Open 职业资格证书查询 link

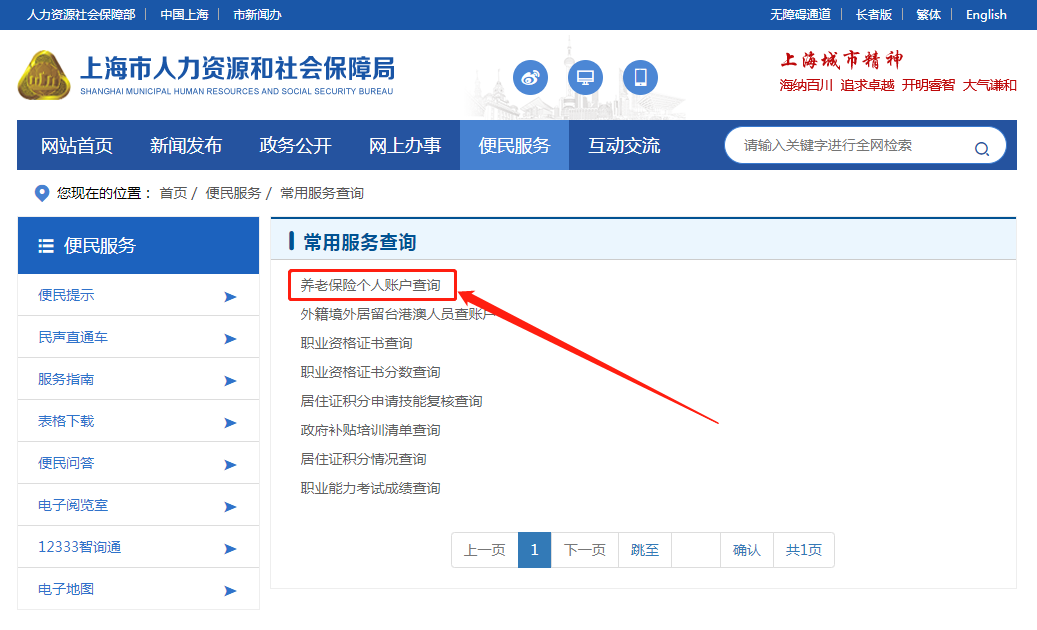coord(356,343)
